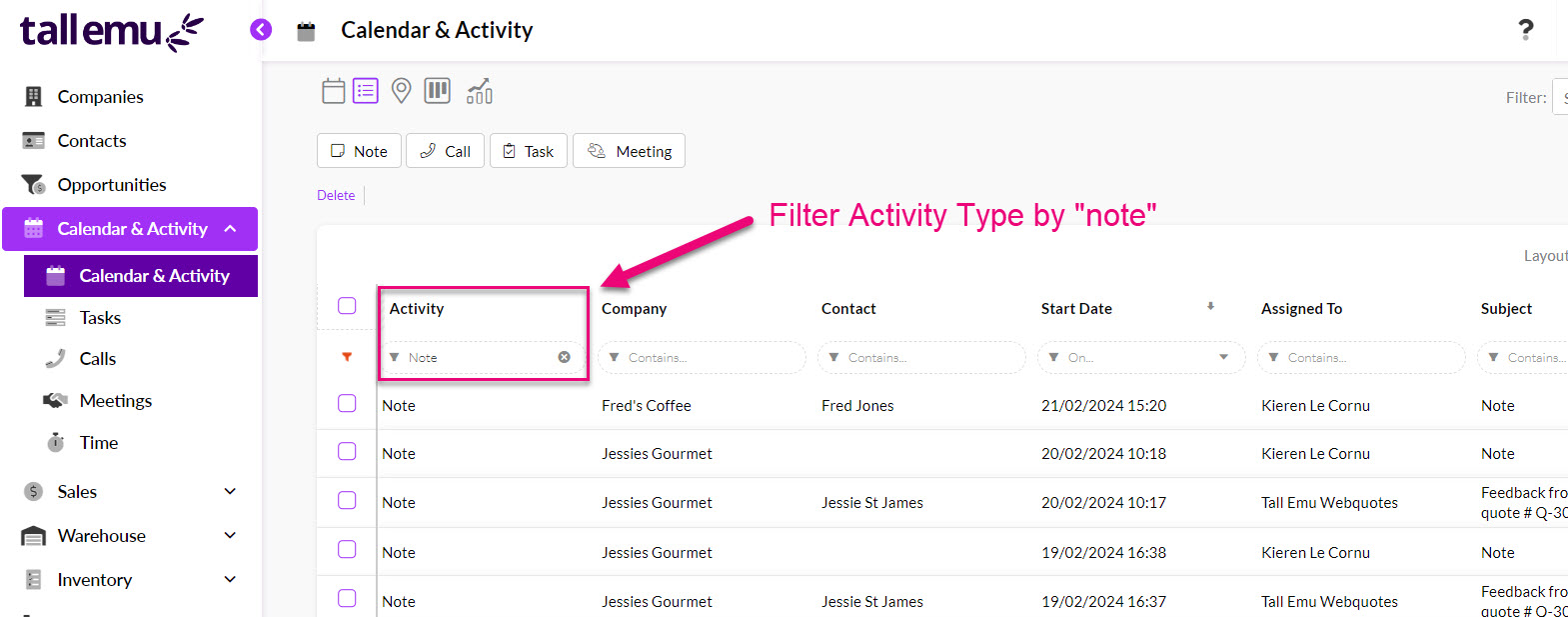Image resolution: width=1568 pixels, height=617 pixels.
Task: Click the Contact Contains filter field
Action: coord(921,357)
